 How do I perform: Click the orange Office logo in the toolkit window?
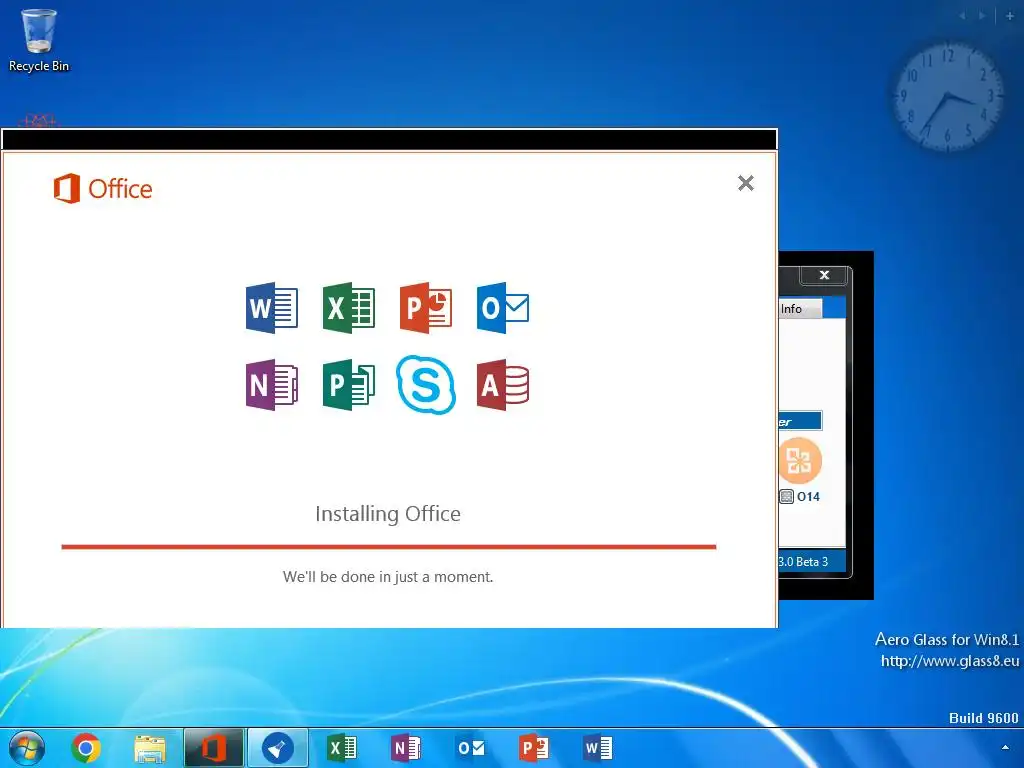pos(799,460)
